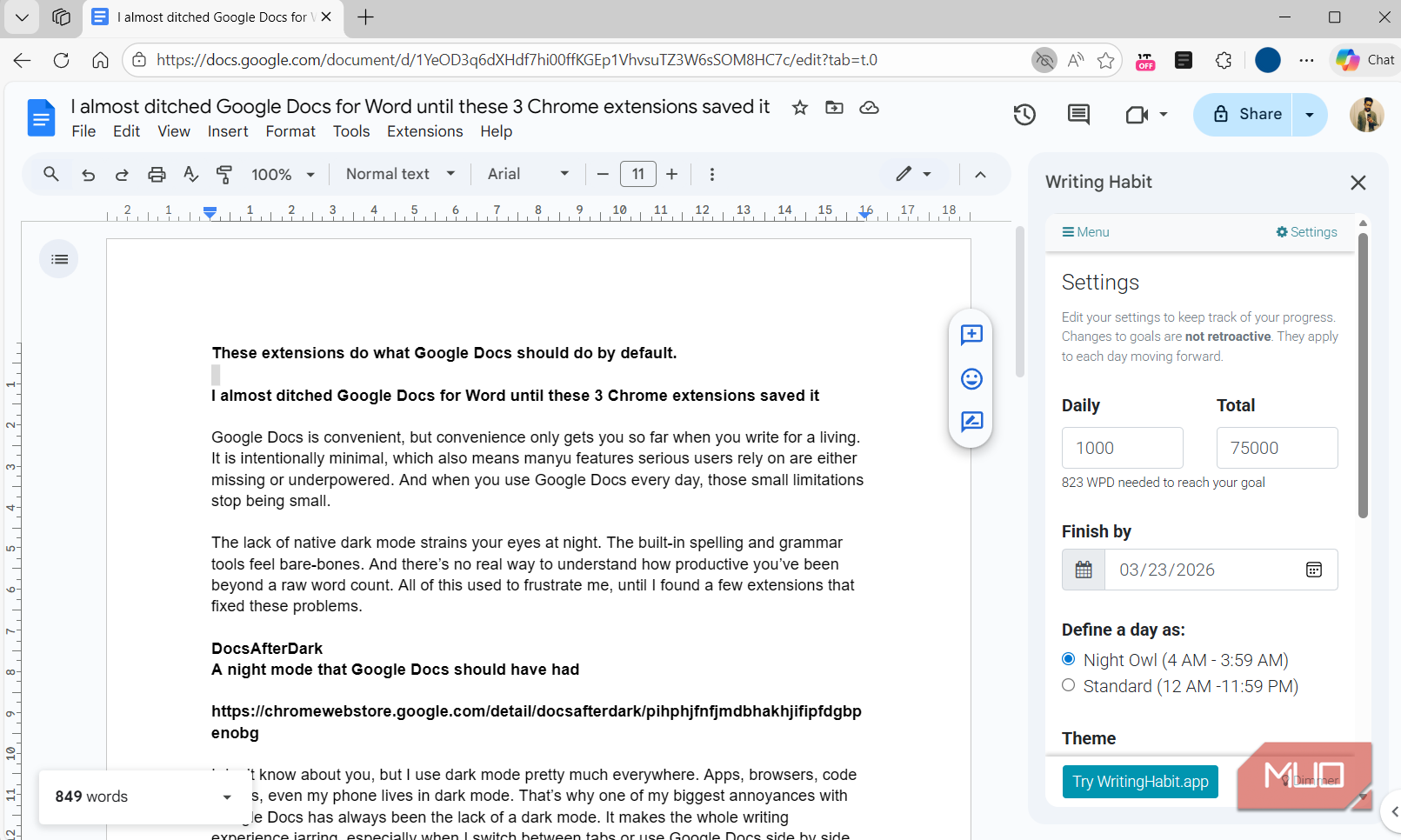Image resolution: width=1401 pixels, height=840 pixels.
Task: Open version history clock icon
Action: (1024, 115)
